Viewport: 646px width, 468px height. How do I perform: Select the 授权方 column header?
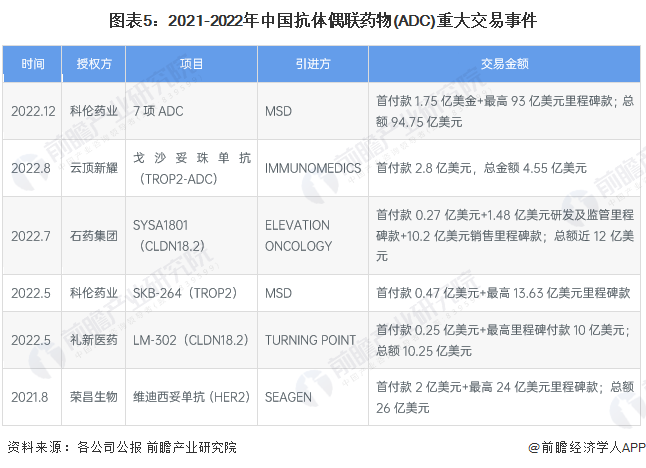[94, 64]
